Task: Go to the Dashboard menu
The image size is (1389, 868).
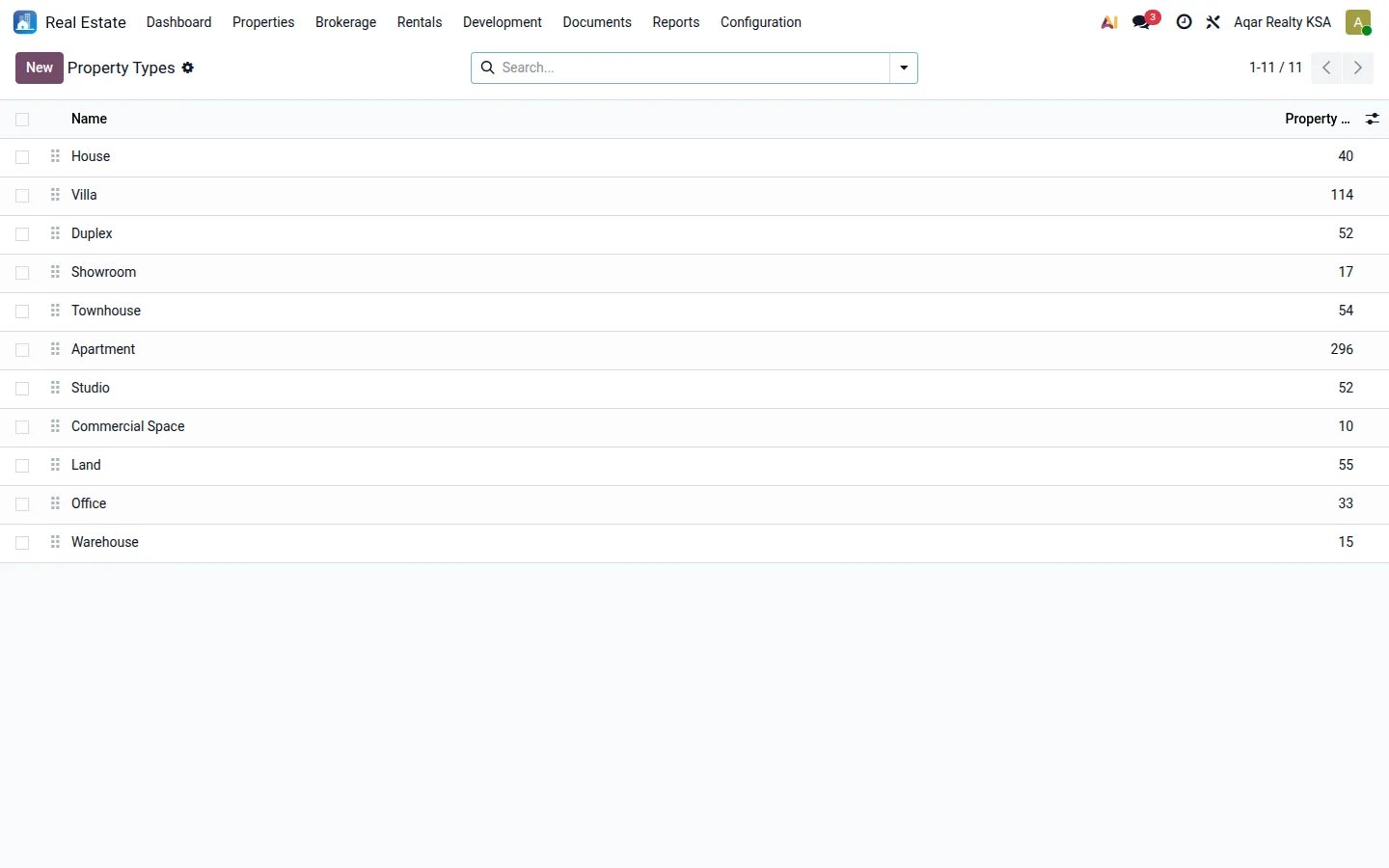Action: 179,22
